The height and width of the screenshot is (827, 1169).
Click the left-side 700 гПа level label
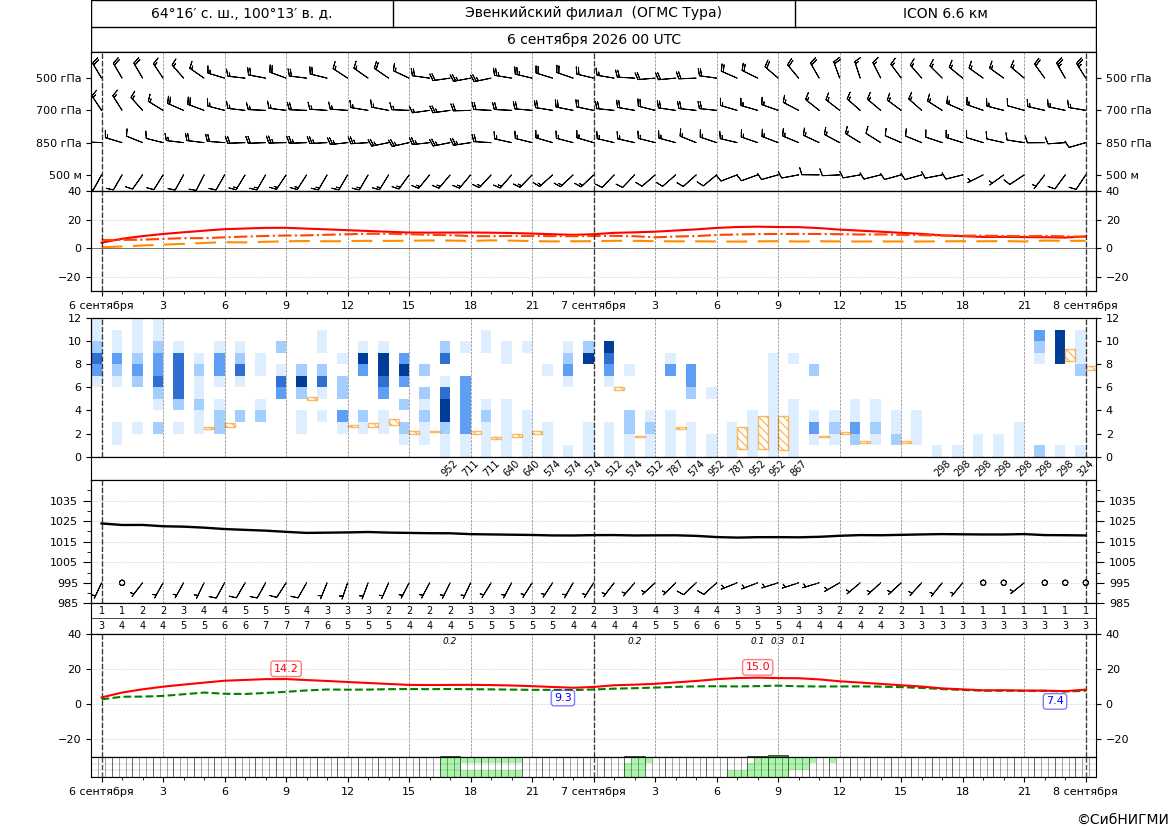click(58, 110)
